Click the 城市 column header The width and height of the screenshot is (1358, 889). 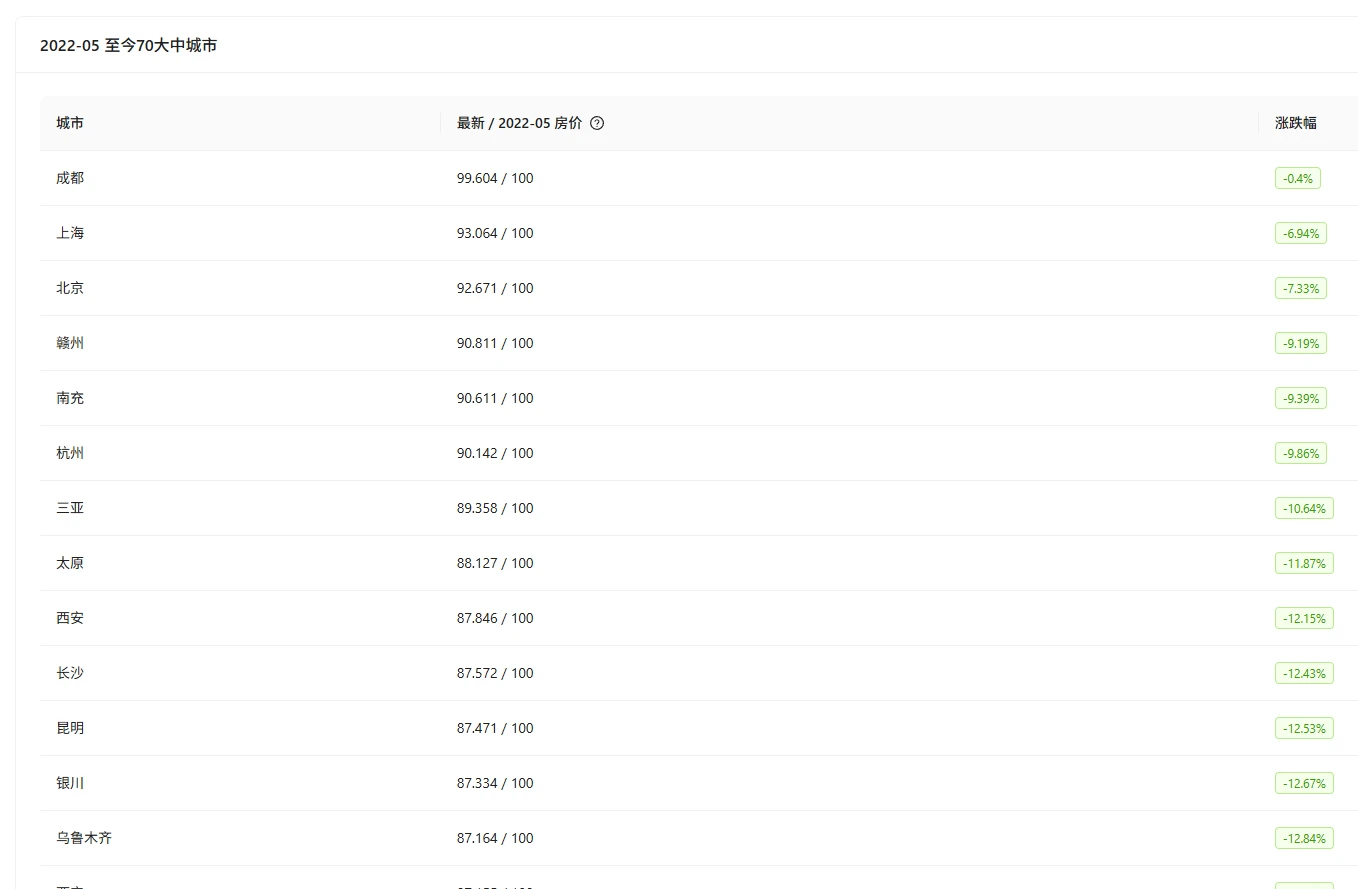pyautogui.click(x=70, y=123)
